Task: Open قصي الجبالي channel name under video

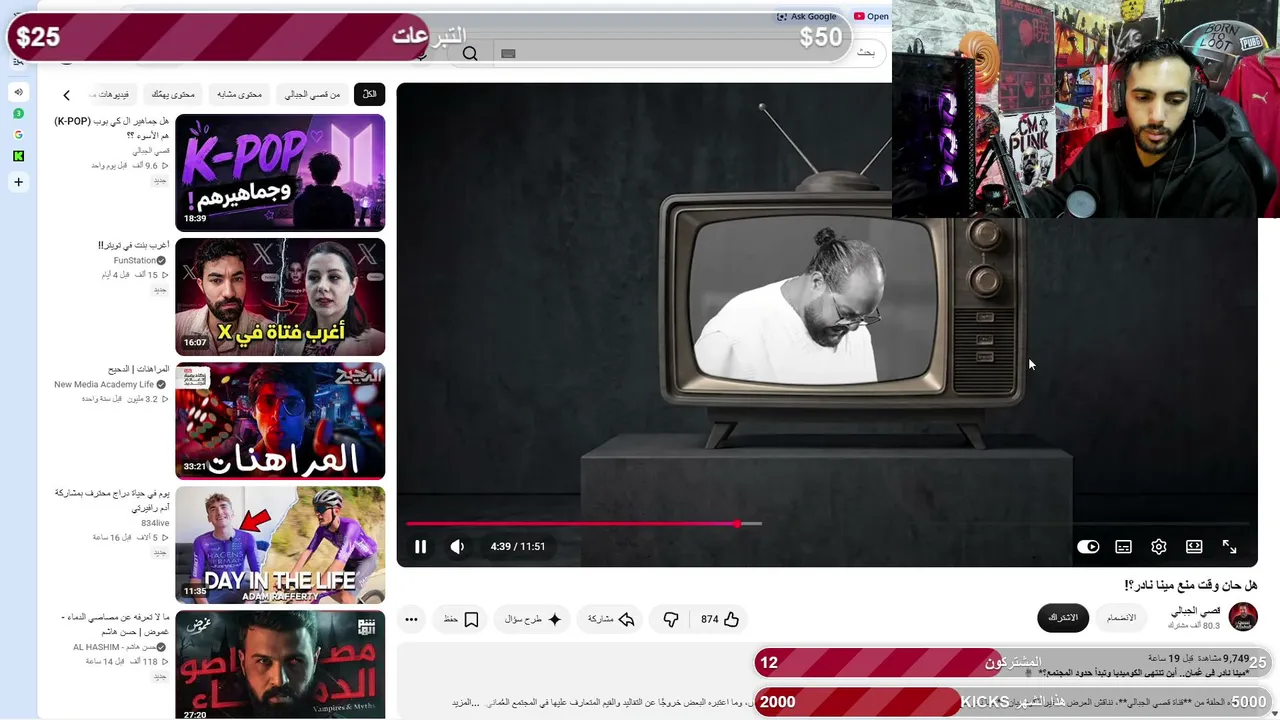Action: pyautogui.click(x=1196, y=611)
